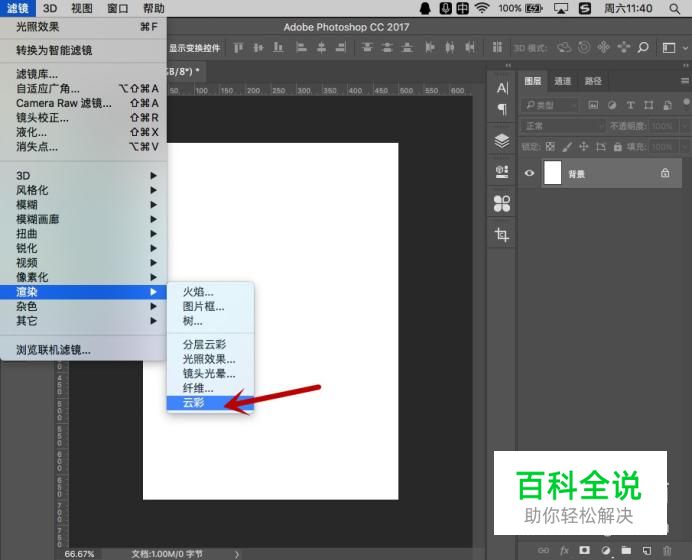
Task: Toggle lock image pixels brush
Action: (x=567, y=147)
